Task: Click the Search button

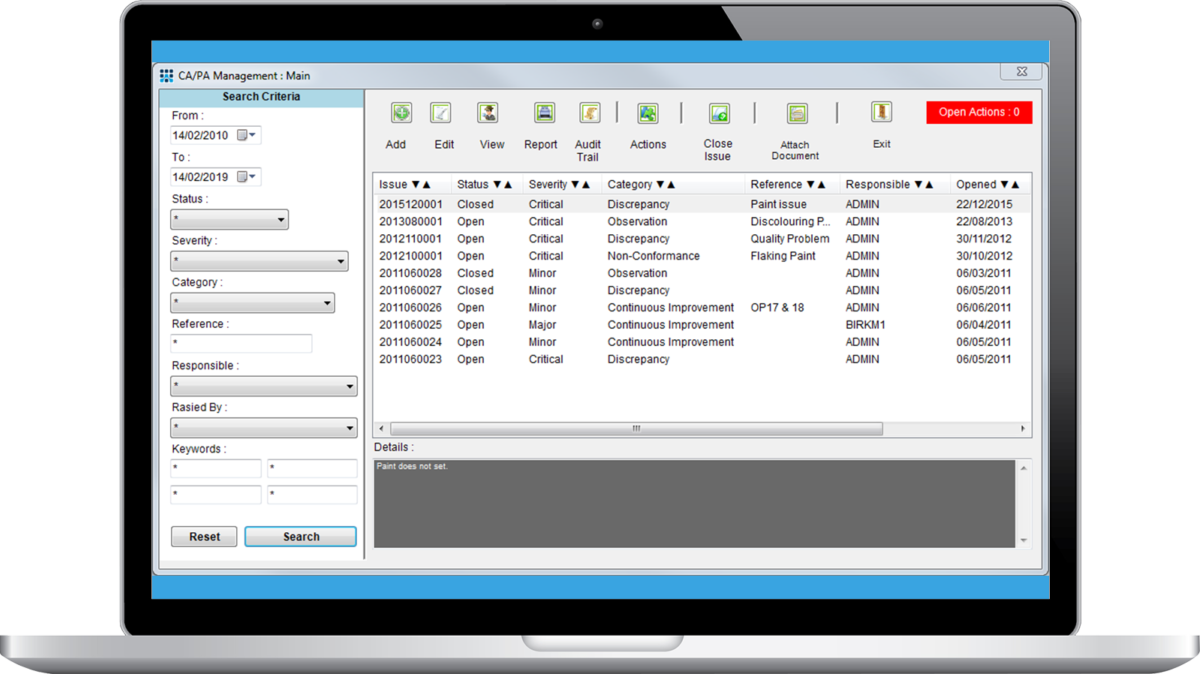Action: point(301,537)
